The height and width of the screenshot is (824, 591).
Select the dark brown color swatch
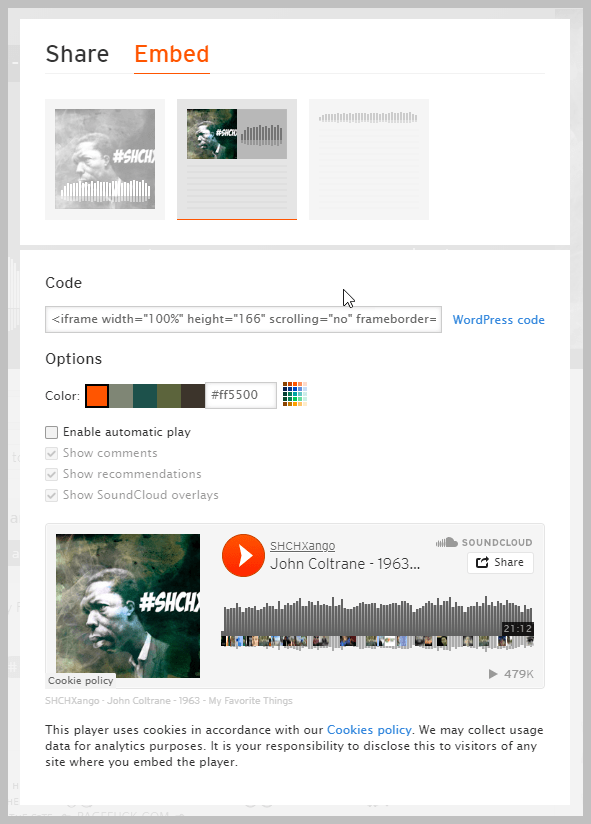(193, 396)
